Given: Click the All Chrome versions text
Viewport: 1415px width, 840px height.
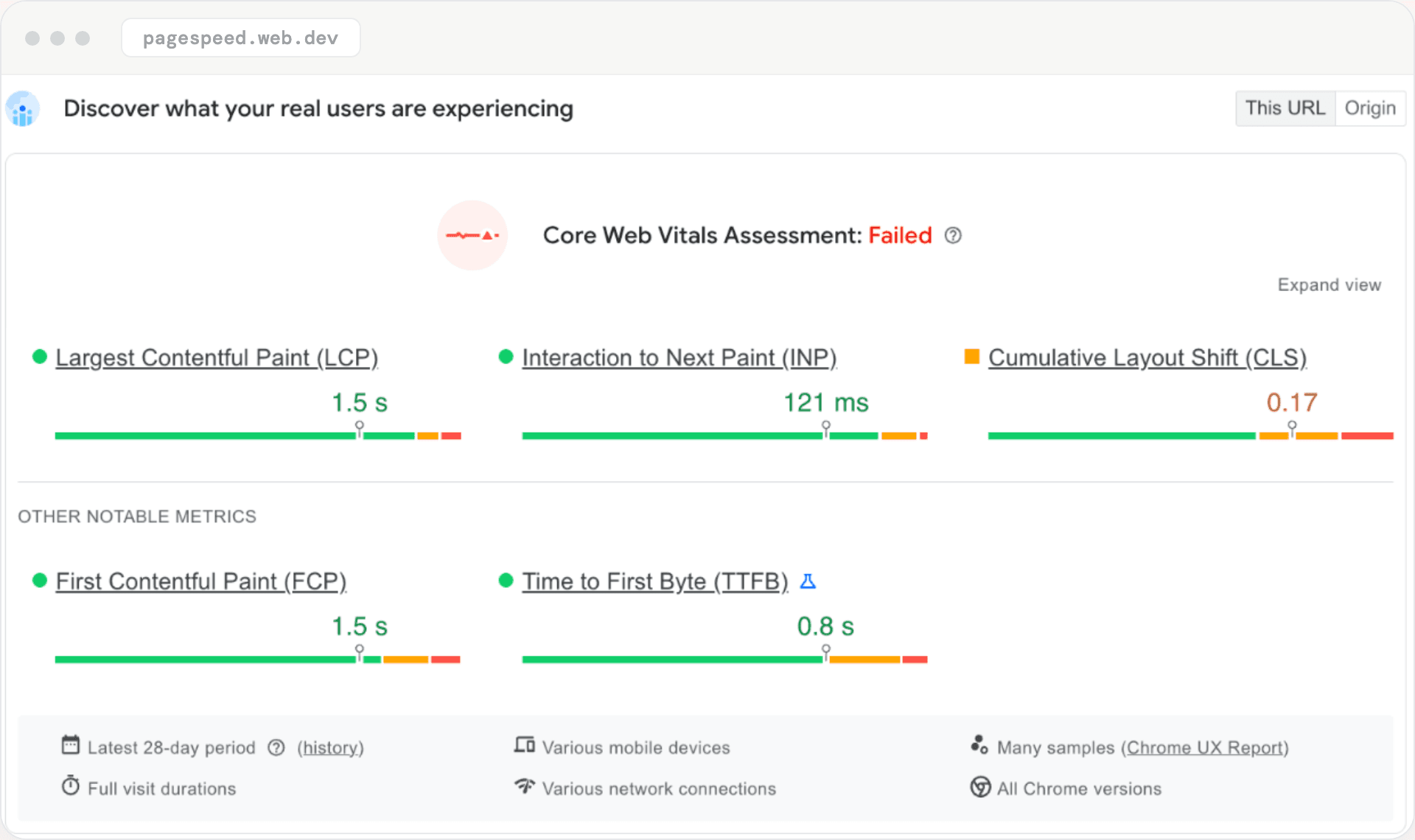Looking at the screenshot, I should 1079,789.
